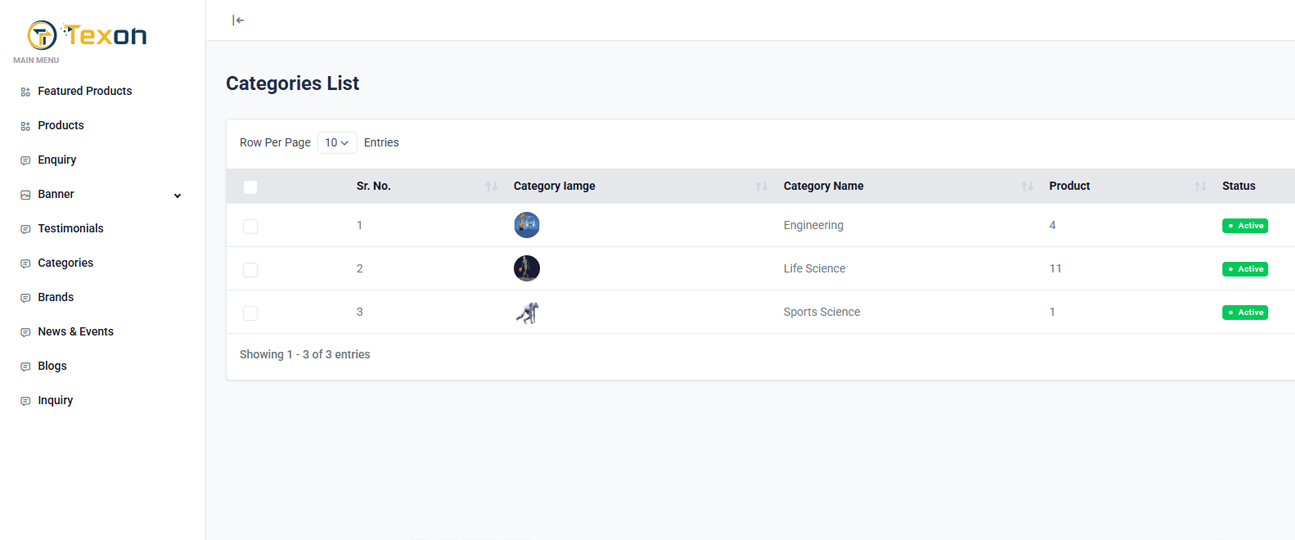Open Products menu item
This screenshot has width=1295, height=540.
click(x=61, y=125)
